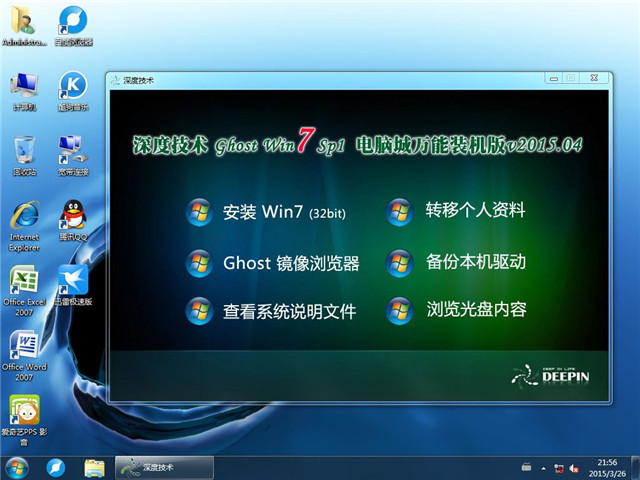Open the pinned browser on the taskbar
The height and width of the screenshot is (480, 640).
click(x=56, y=468)
